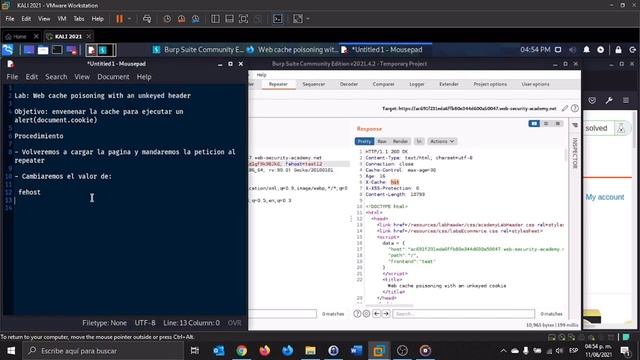
Task: Click the Burp Suite Community taskbar entry
Action: click(x=198, y=50)
